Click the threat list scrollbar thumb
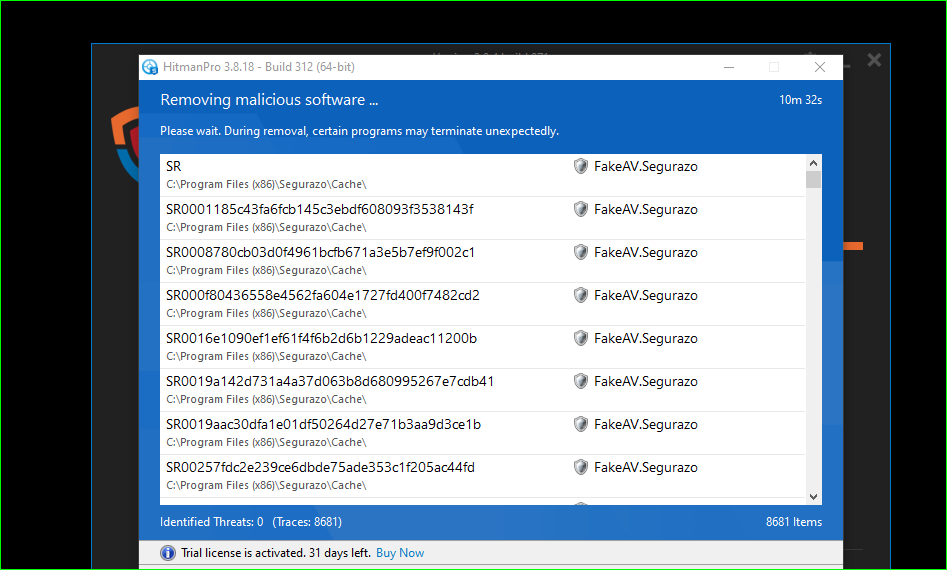Viewport: 947px width, 570px height. pyautogui.click(x=813, y=179)
